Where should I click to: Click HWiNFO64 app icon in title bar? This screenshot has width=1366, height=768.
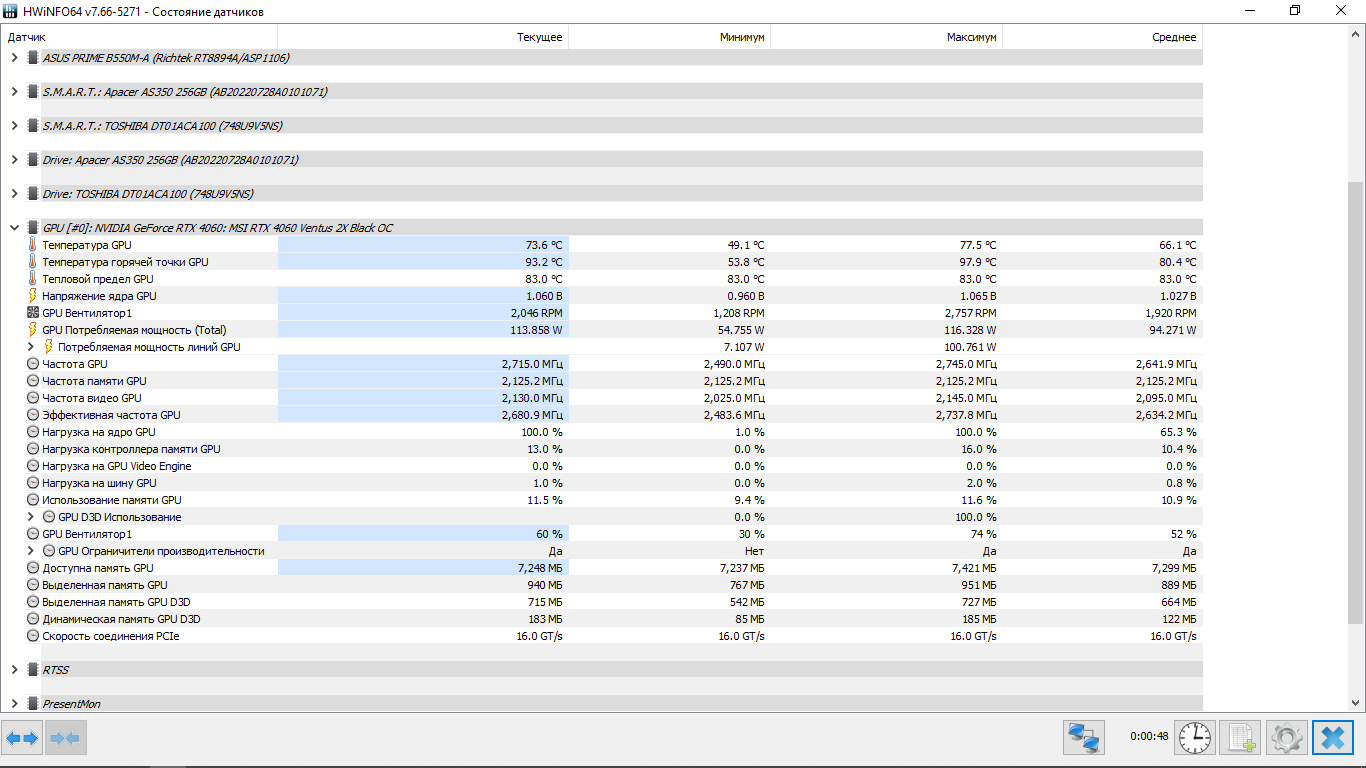click(11, 10)
